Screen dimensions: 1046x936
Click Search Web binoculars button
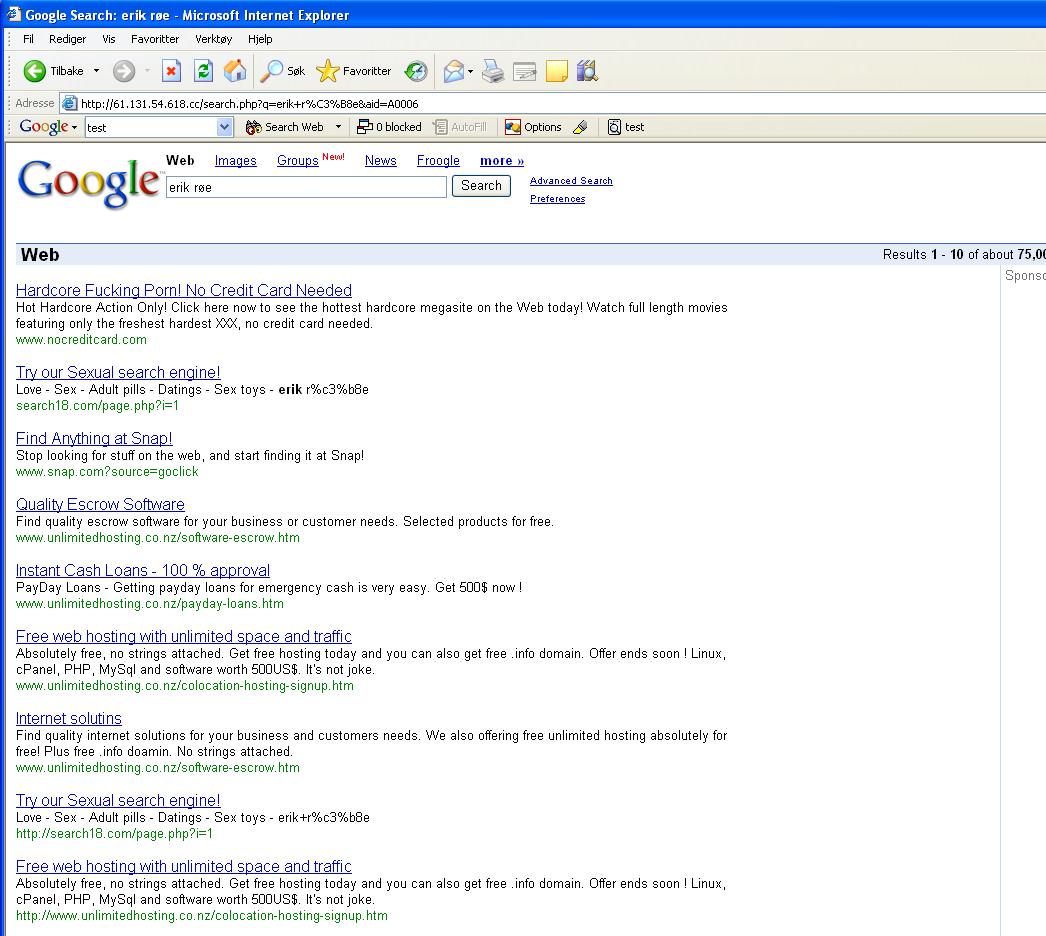coord(285,127)
